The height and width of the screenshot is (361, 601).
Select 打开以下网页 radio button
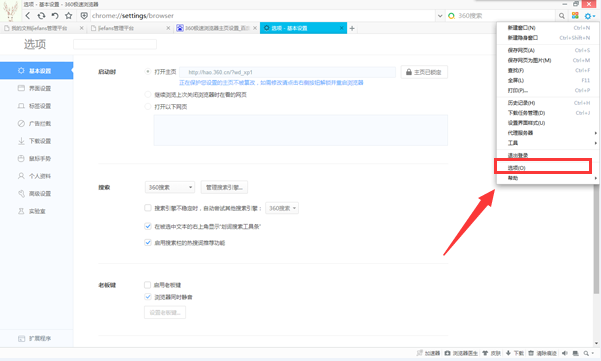[148, 107]
